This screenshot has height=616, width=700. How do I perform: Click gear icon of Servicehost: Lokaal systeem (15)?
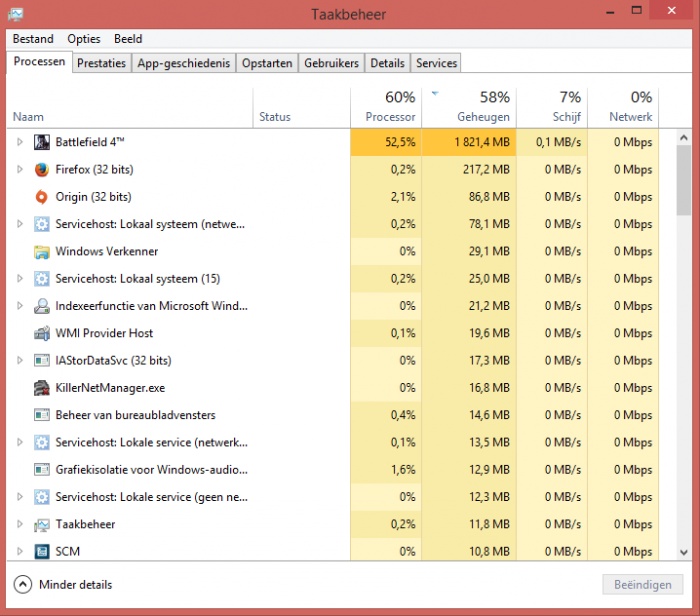[42, 279]
